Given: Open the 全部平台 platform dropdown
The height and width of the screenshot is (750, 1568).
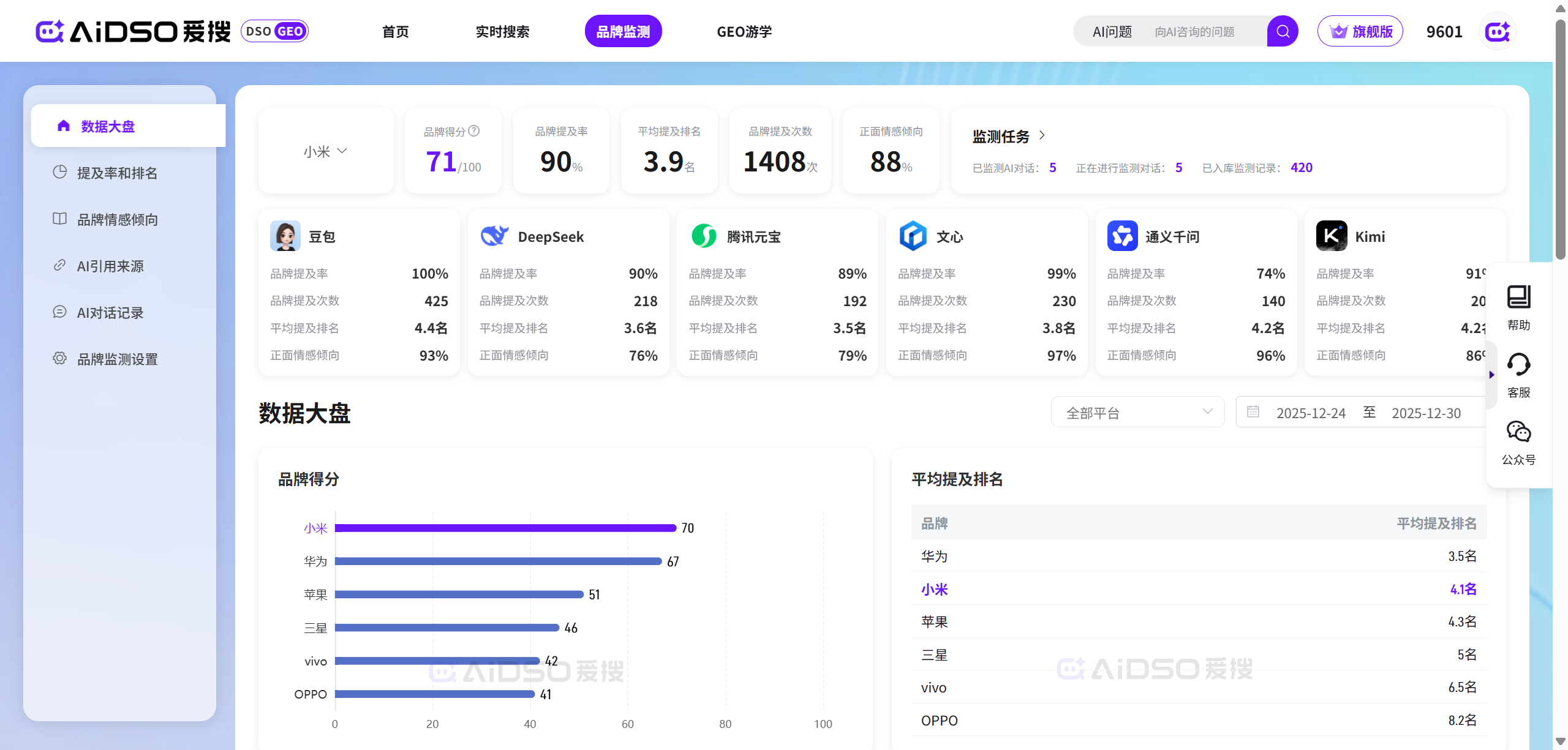Looking at the screenshot, I should [1137, 412].
